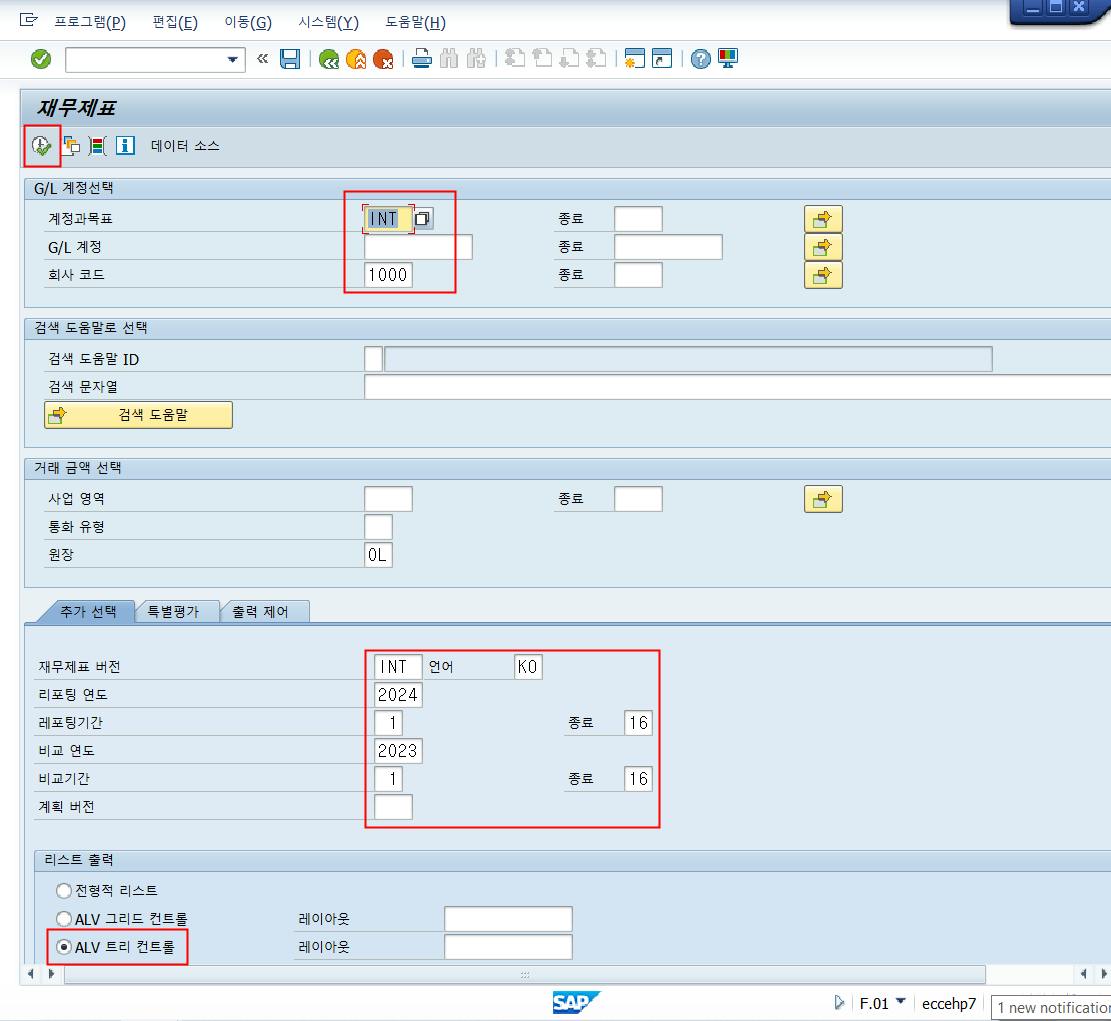
Task: Click the blue Program Documentation info icon
Action: click(x=125, y=146)
